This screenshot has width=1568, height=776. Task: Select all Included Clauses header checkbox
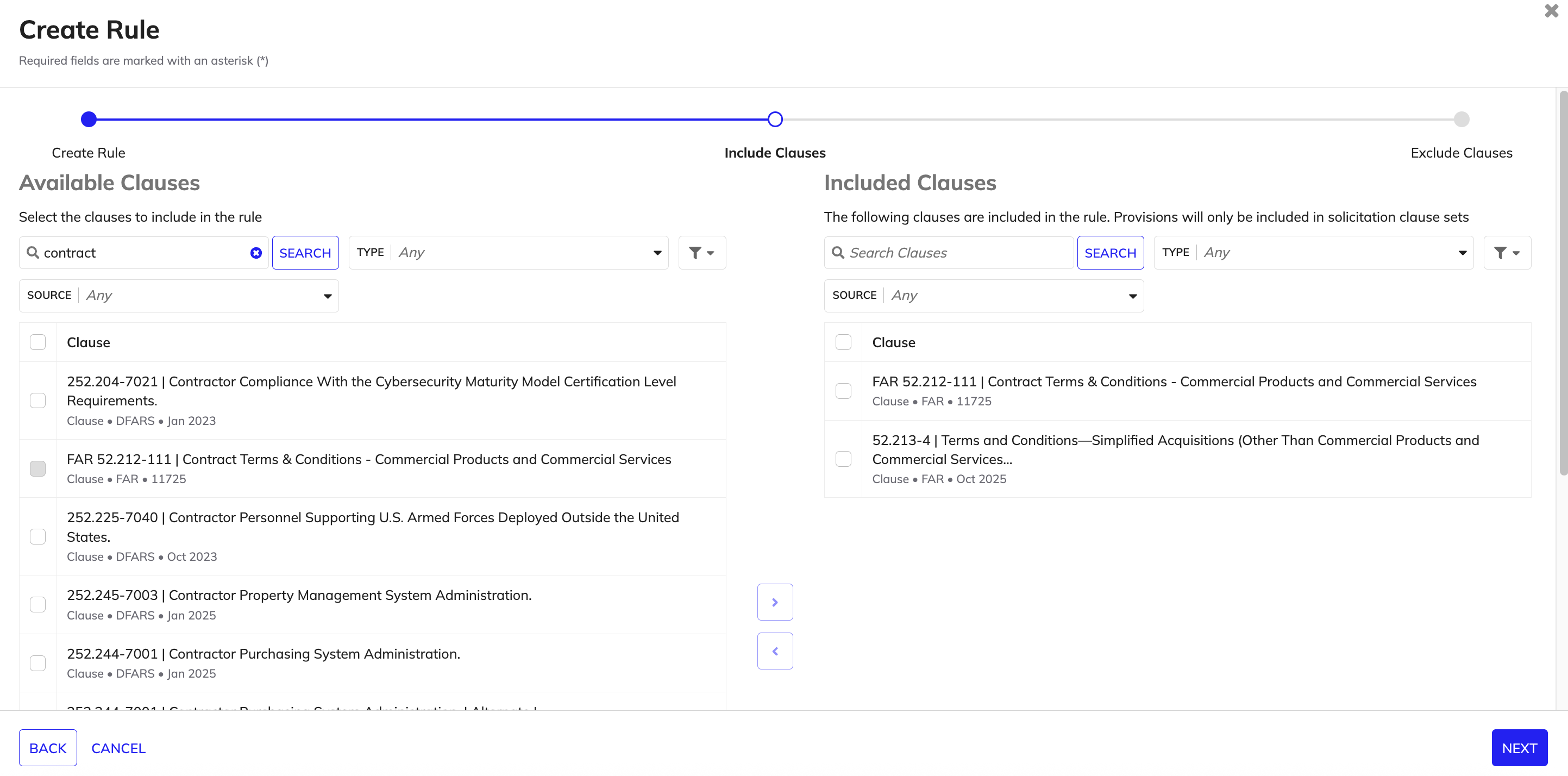(844, 342)
